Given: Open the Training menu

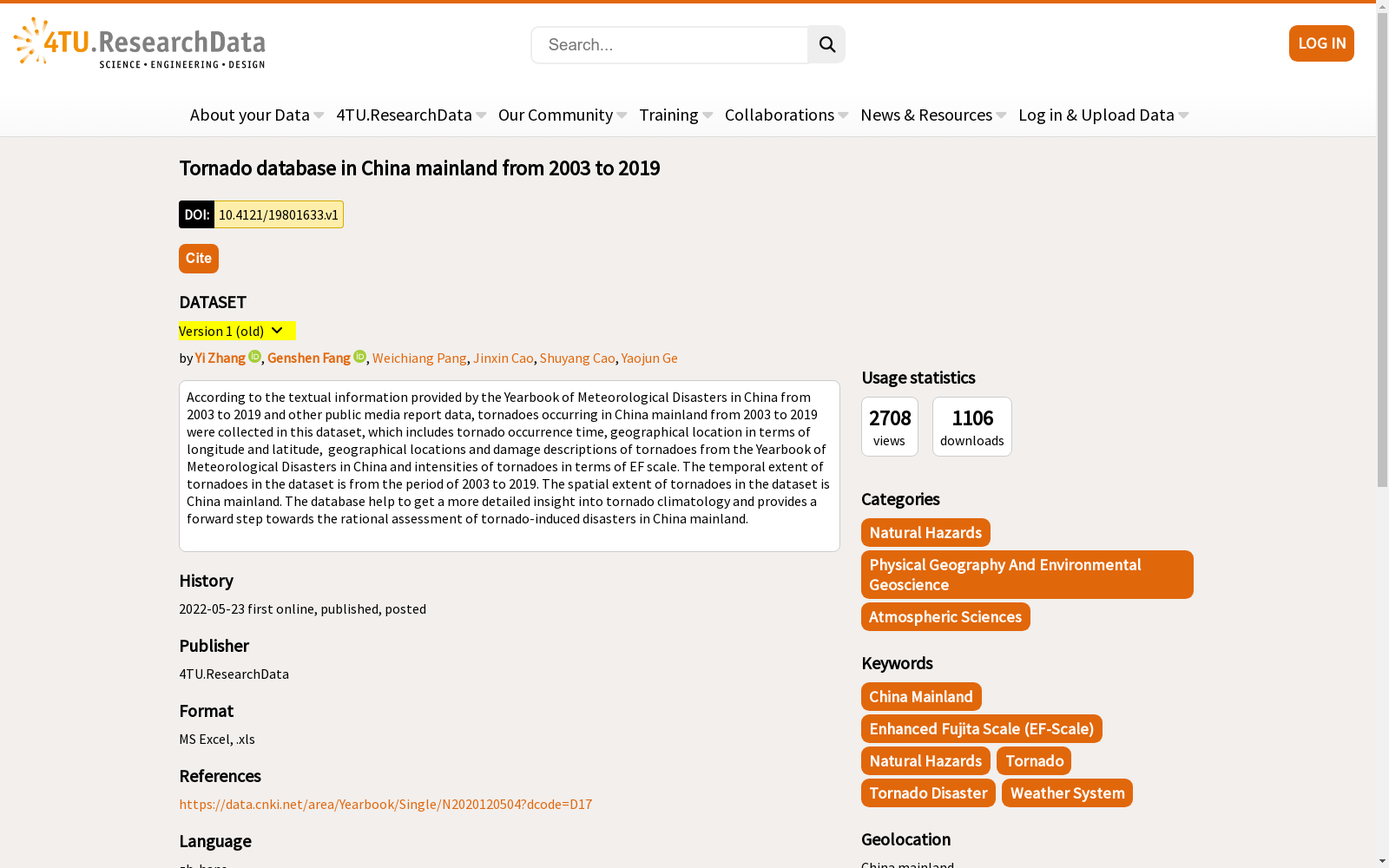Looking at the screenshot, I should point(676,115).
